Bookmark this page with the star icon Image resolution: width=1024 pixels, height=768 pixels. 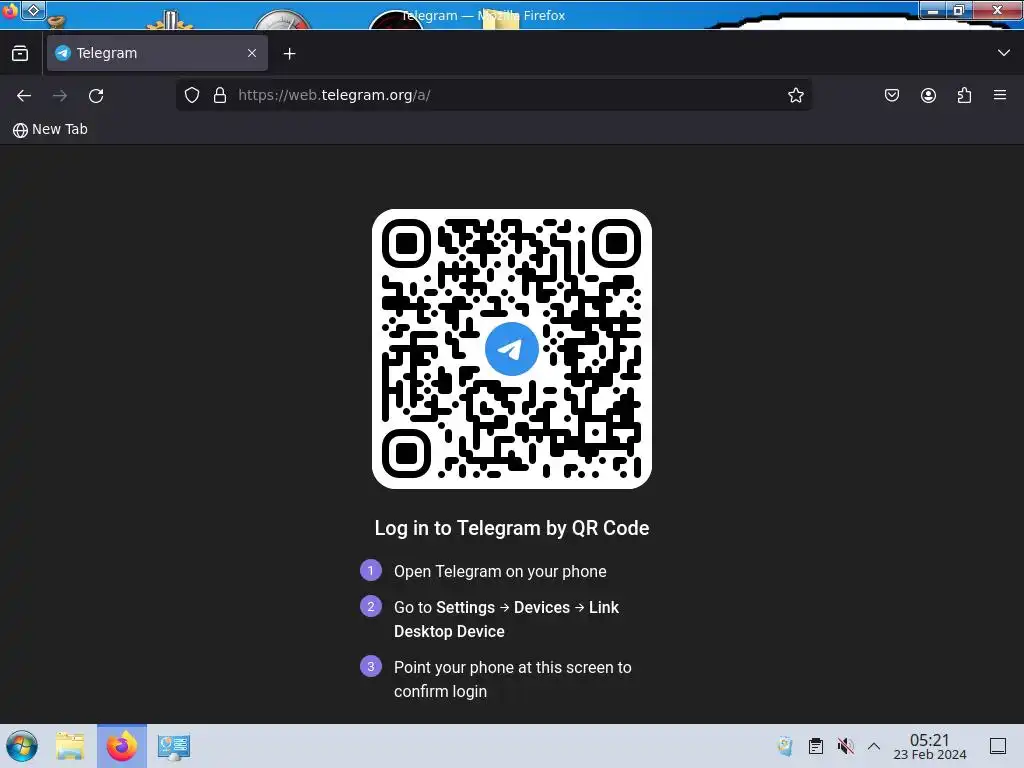click(795, 95)
